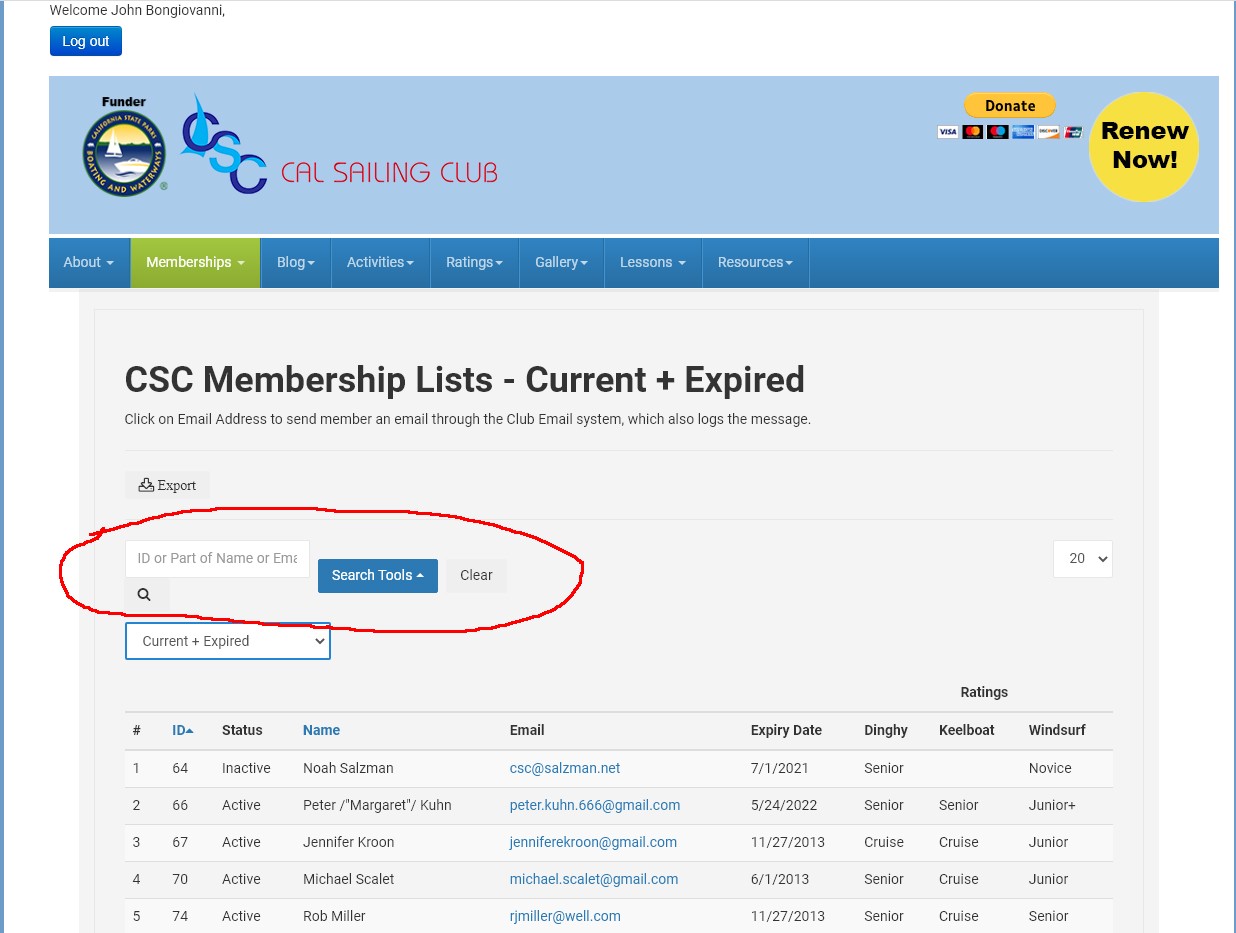Image resolution: width=1236 pixels, height=933 pixels.
Task: Click expiry date 6/1/2013
Action: [x=780, y=879]
